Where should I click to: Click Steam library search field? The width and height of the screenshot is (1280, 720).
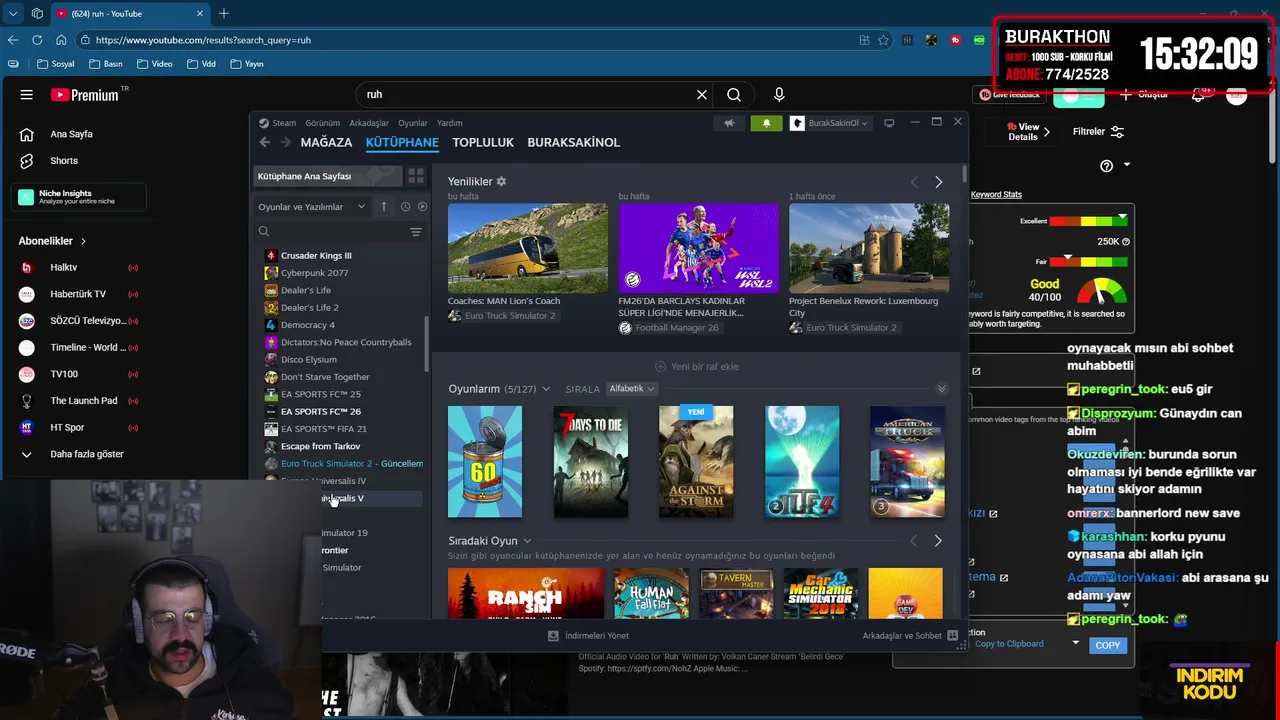[x=330, y=232]
